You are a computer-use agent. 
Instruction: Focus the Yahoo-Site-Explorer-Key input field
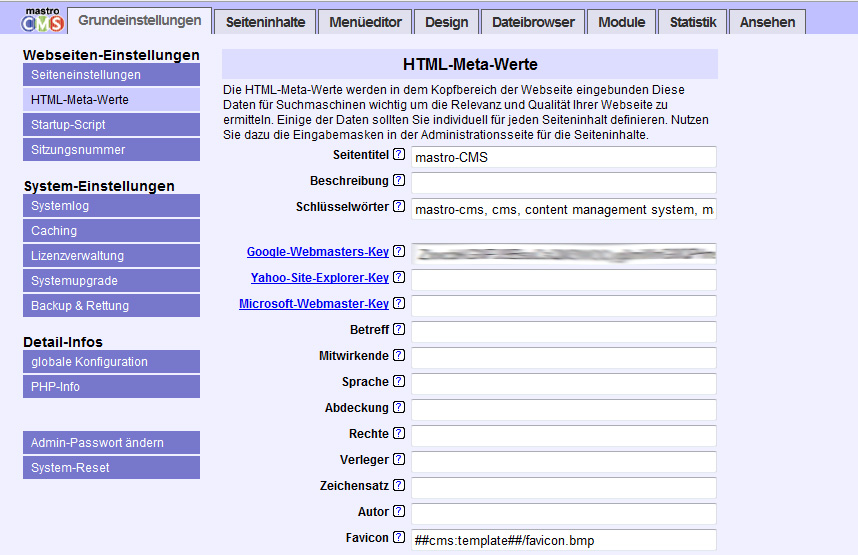pyautogui.click(x=564, y=280)
